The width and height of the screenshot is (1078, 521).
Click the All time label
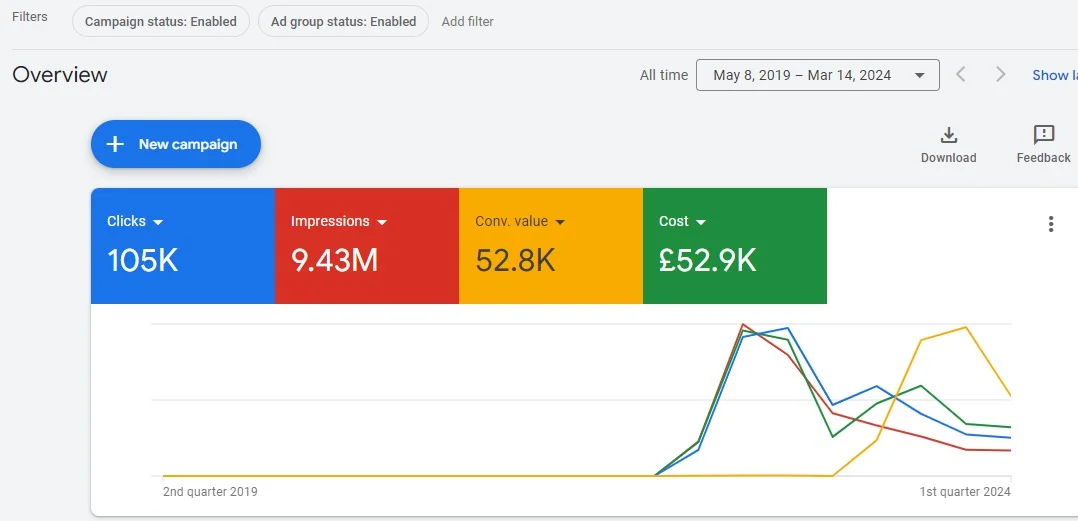tap(664, 75)
